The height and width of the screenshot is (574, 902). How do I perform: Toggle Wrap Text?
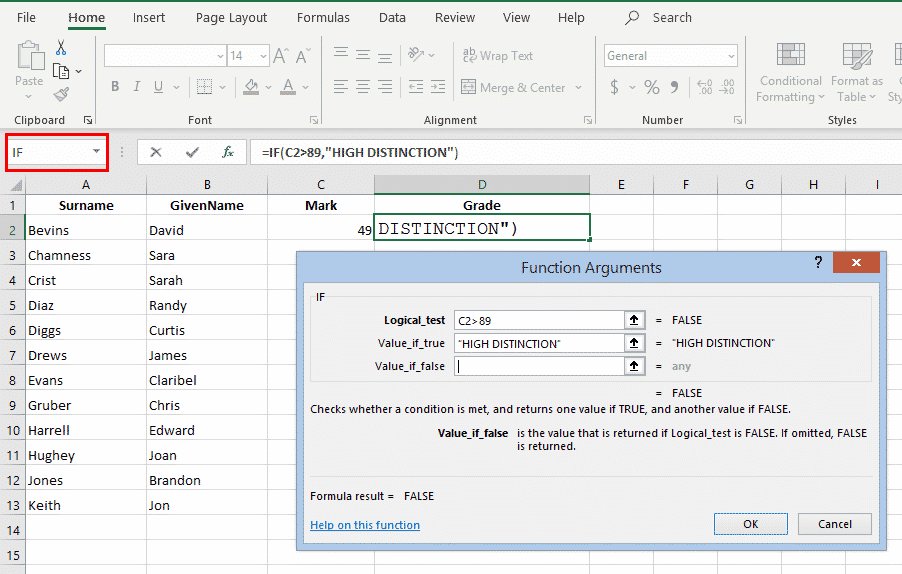497,56
